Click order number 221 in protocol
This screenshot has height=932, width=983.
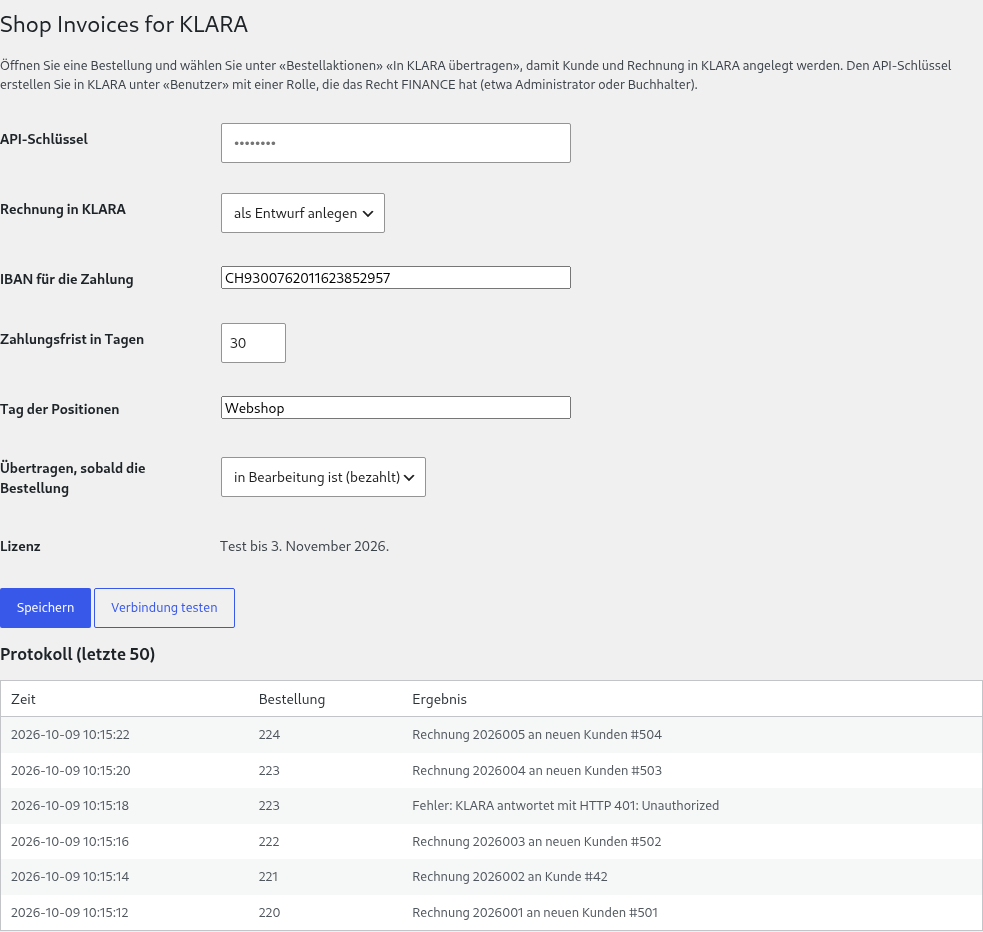pyautogui.click(x=268, y=876)
